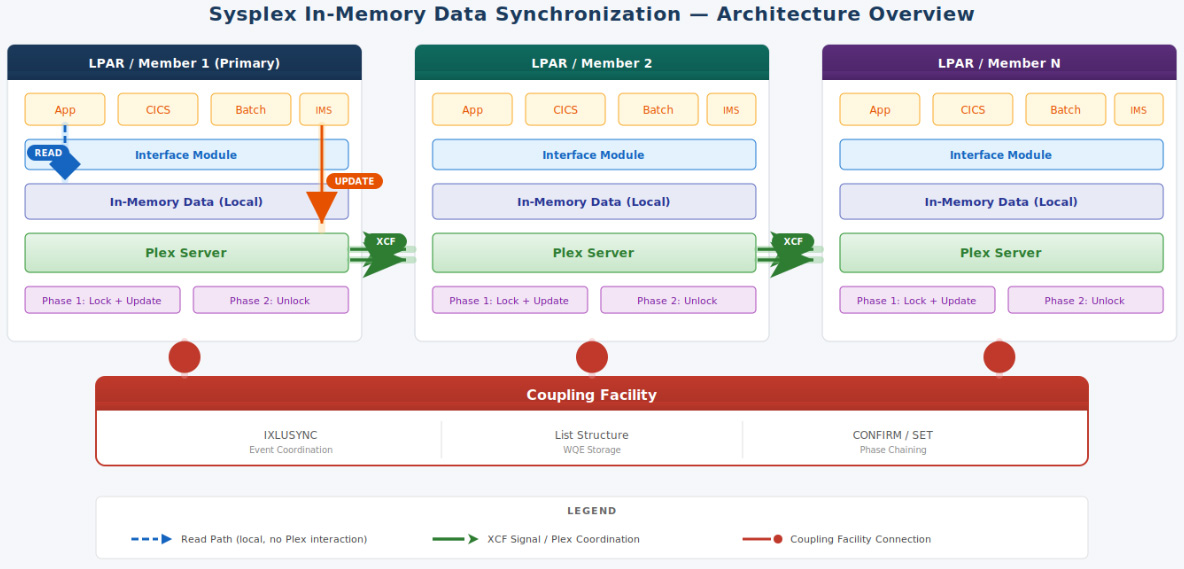Viewport: 1184px width, 569px height.
Task: Select Member 2's In-Memory Data (Local) box
Action: (x=594, y=201)
